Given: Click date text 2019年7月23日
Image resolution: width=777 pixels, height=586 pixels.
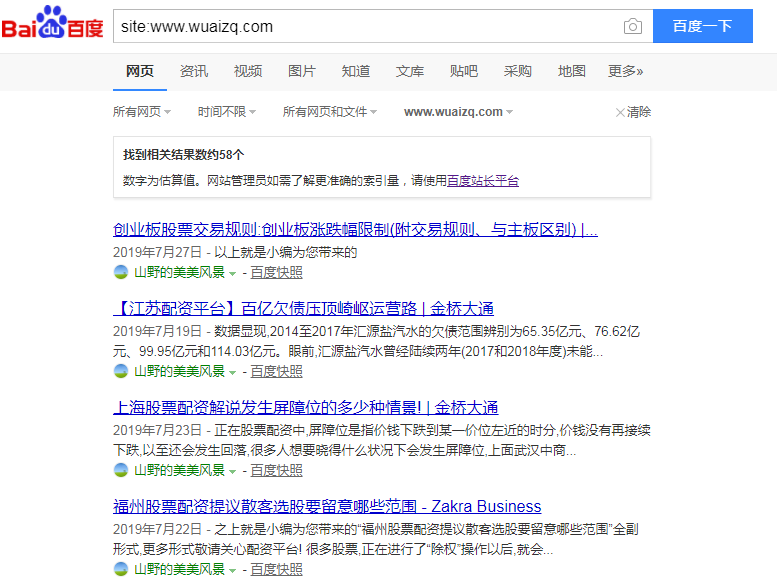Looking at the screenshot, I should [x=158, y=430].
